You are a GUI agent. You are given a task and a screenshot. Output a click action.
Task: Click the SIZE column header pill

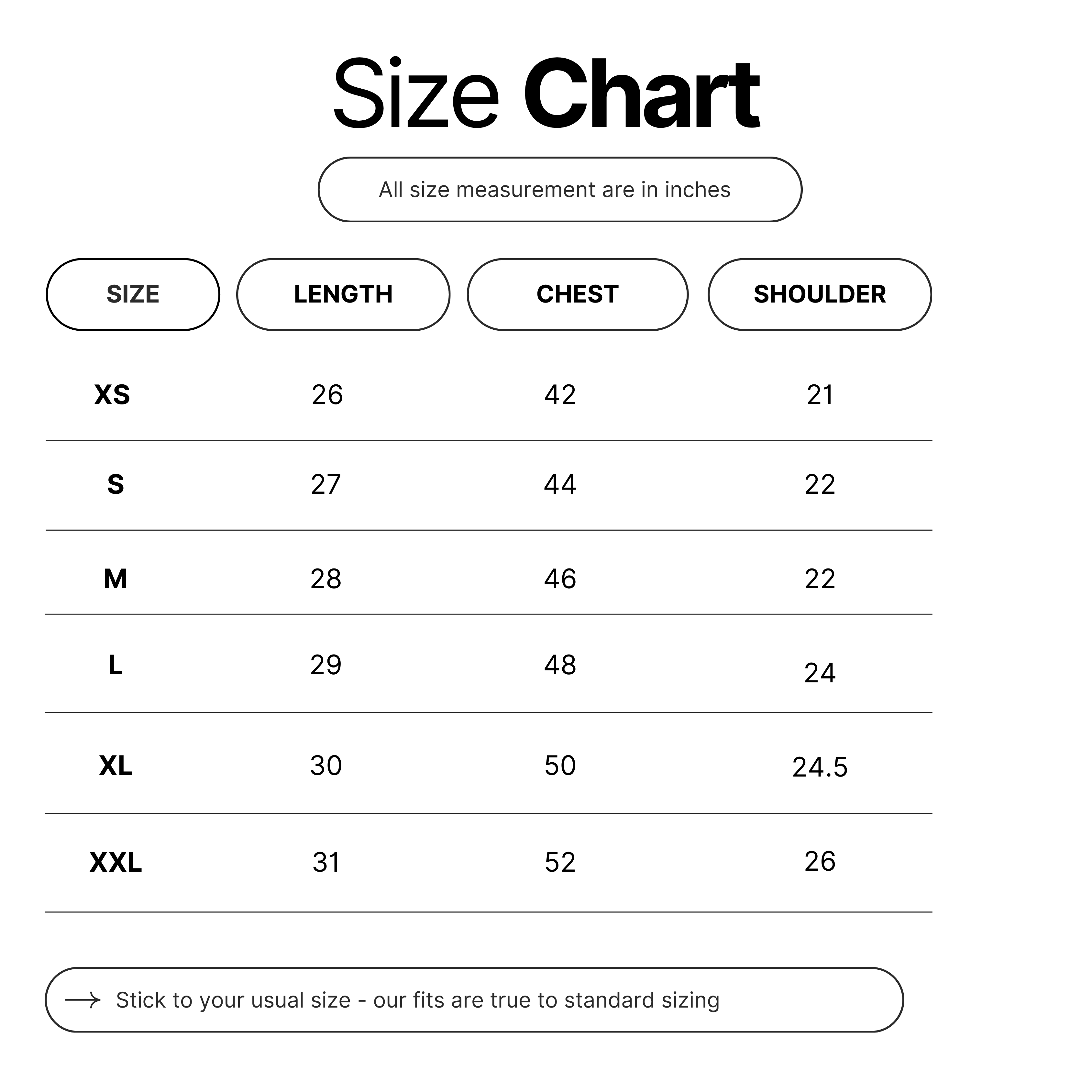(x=133, y=294)
